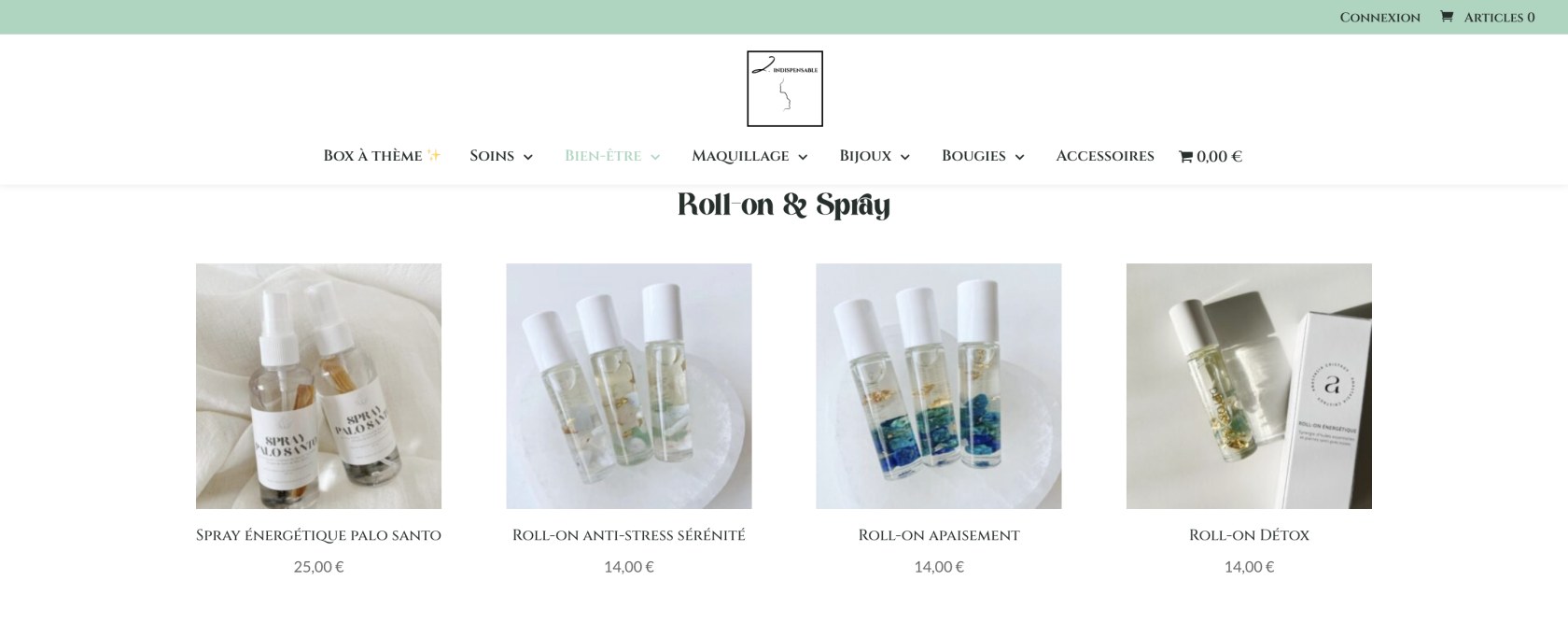Open the Bougies dropdown
The image size is (1568, 637).
click(983, 156)
